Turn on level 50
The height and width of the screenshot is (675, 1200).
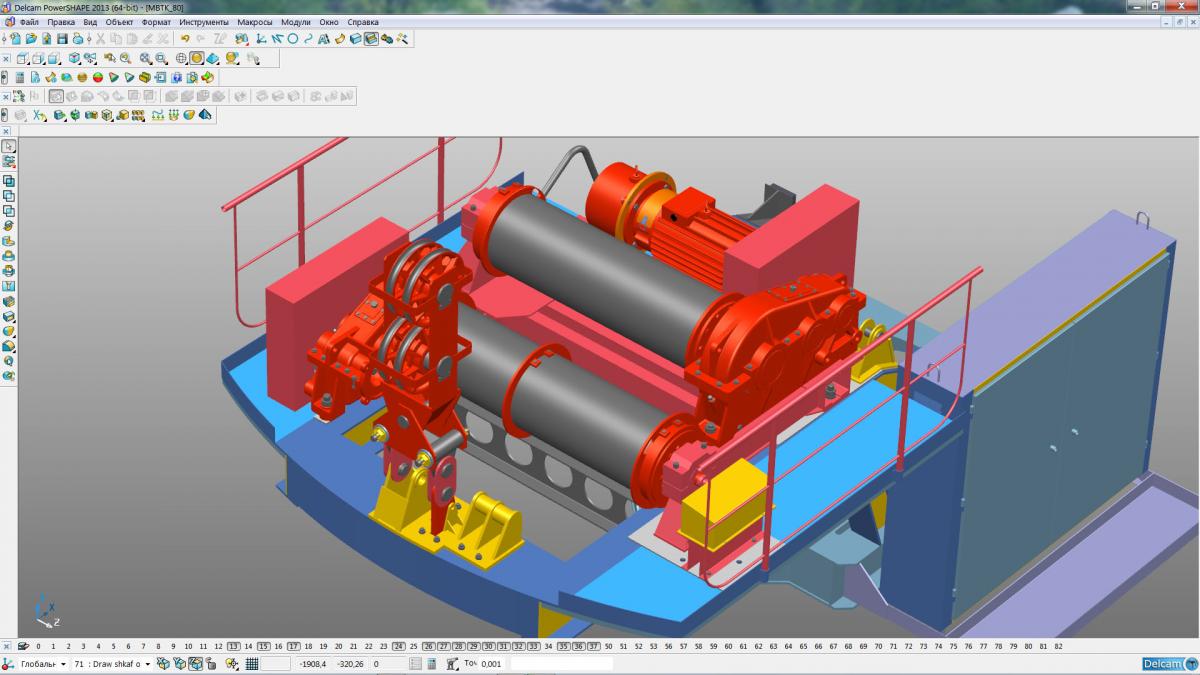pos(609,647)
